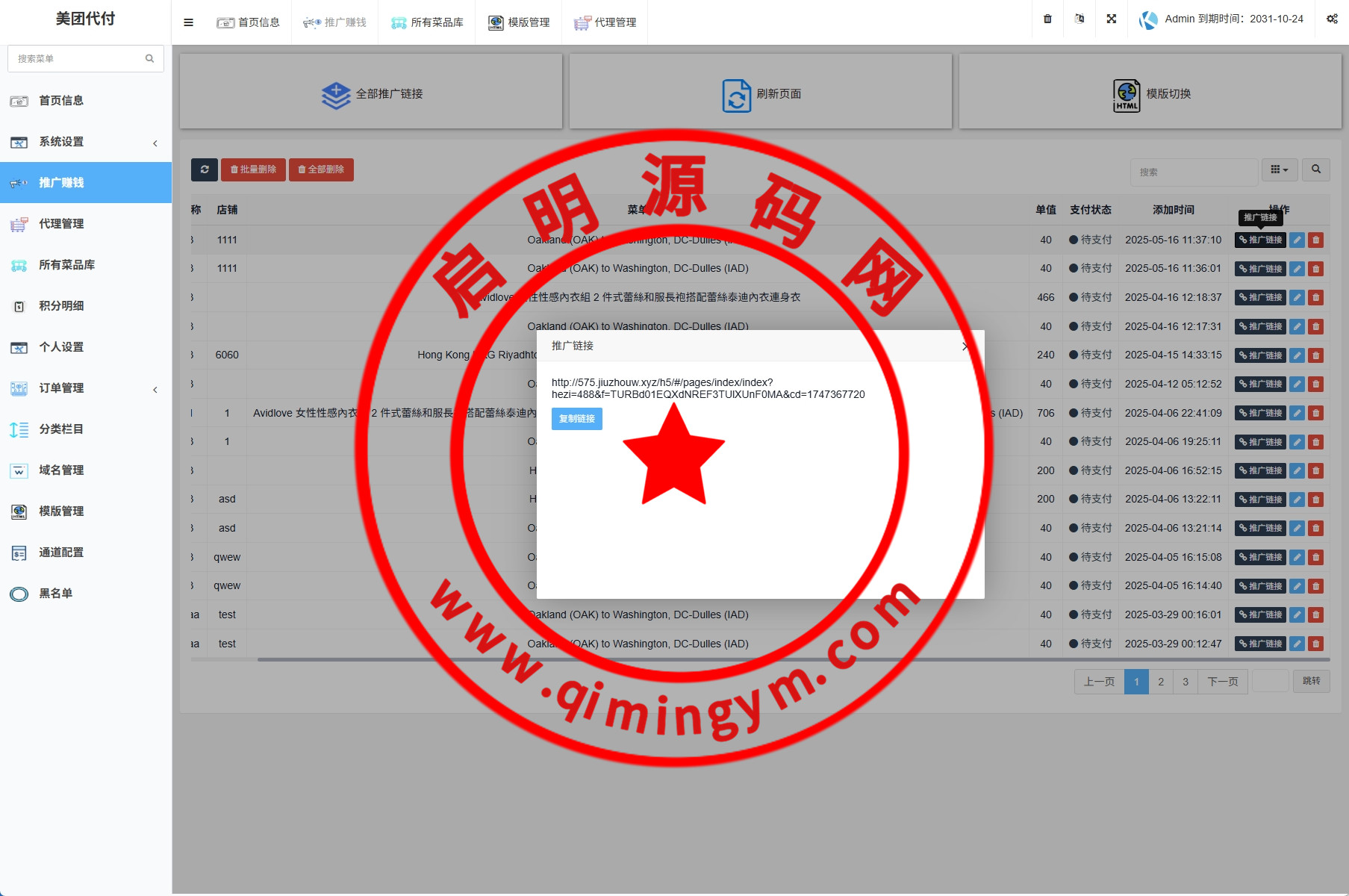The image size is (1349, 896).
Task: Click the hamburger sidebar toggle icon
Action: tap(188, 22)
